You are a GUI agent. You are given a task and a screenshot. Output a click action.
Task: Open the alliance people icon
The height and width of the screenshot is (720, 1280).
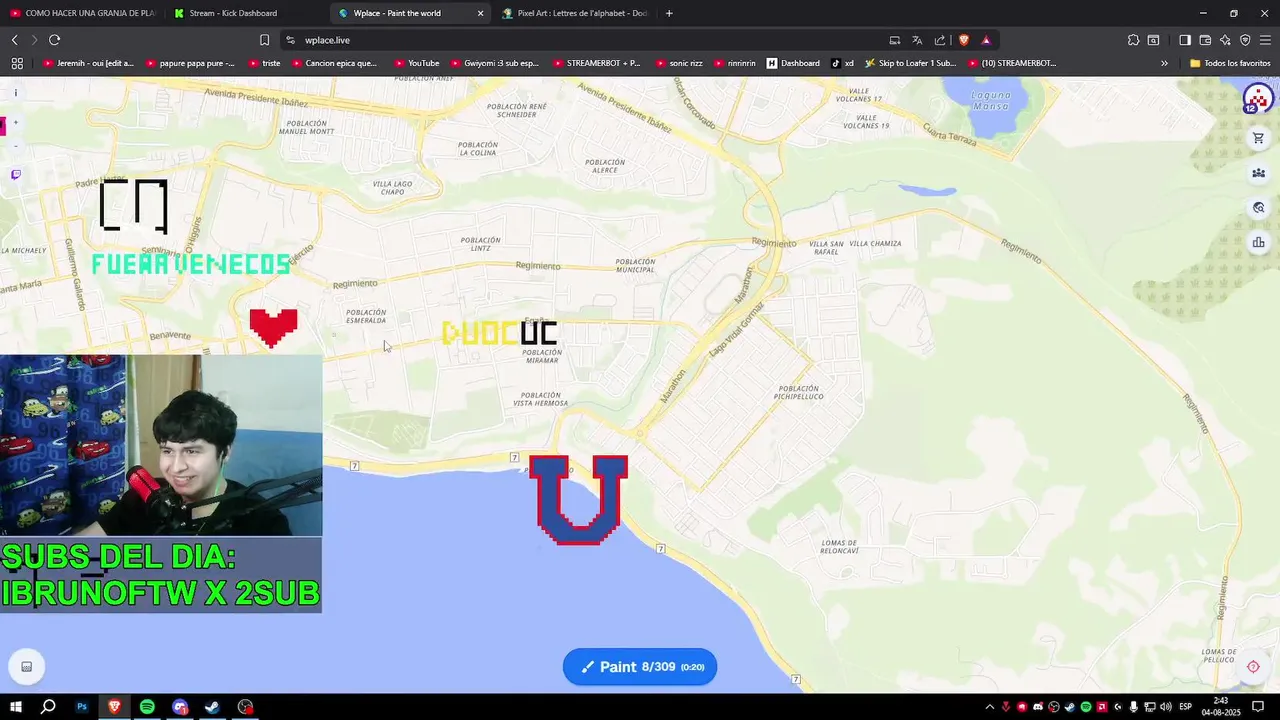(1258, 173)
